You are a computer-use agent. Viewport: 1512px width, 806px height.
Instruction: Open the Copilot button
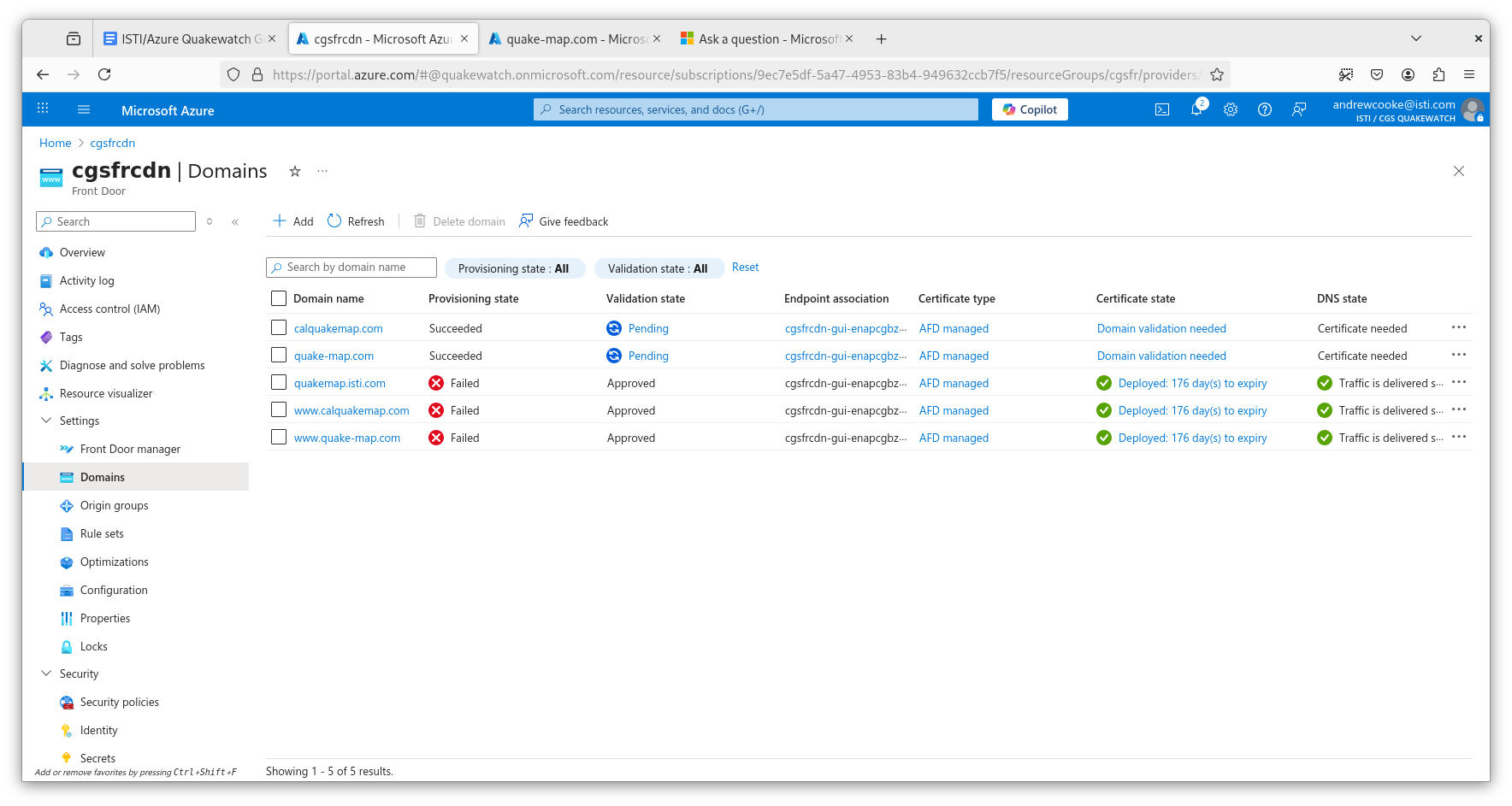pos(1030,109)
